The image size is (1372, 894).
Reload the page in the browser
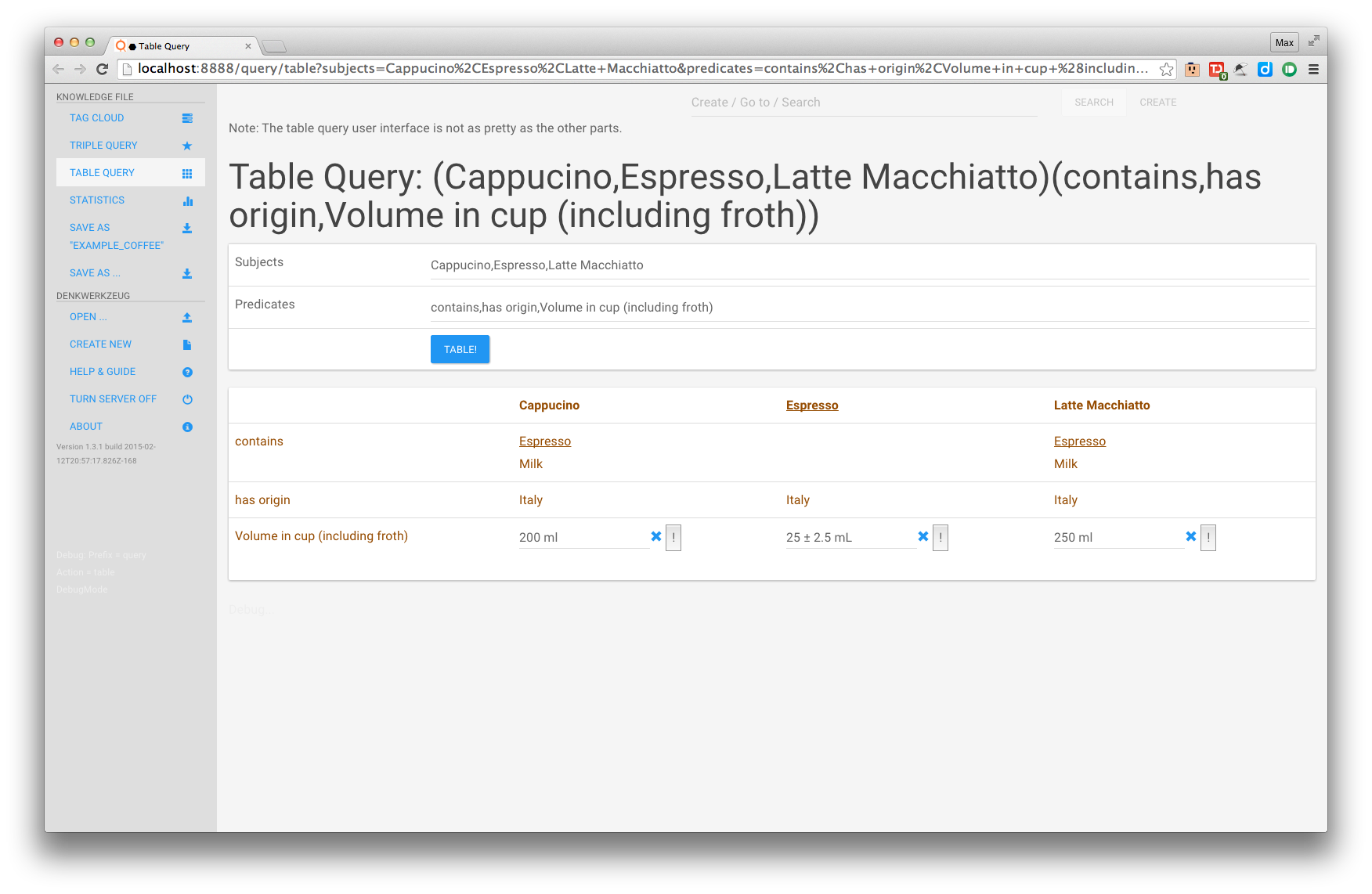[x=102, y=70]
